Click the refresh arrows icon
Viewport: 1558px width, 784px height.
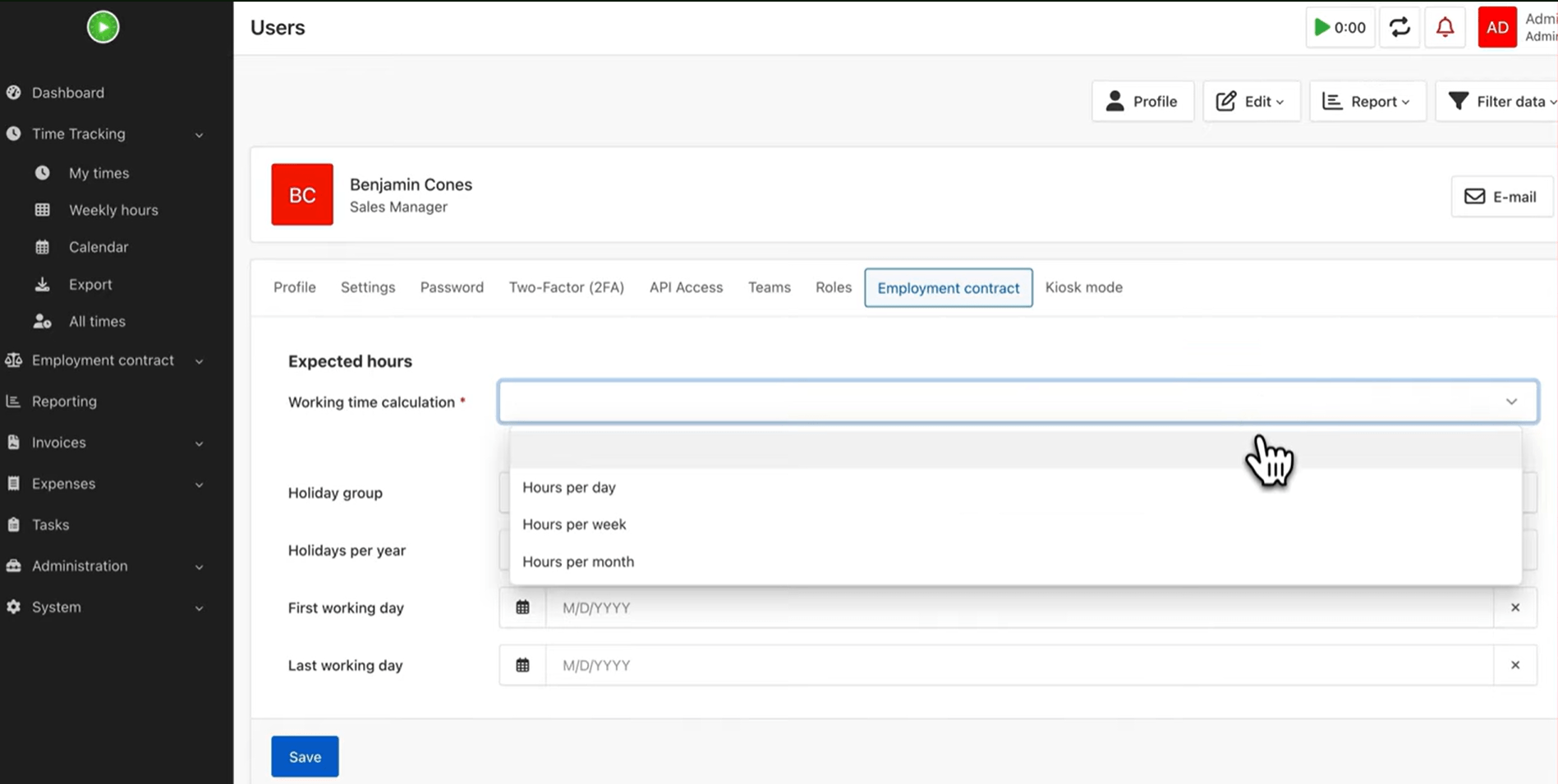1399,27
